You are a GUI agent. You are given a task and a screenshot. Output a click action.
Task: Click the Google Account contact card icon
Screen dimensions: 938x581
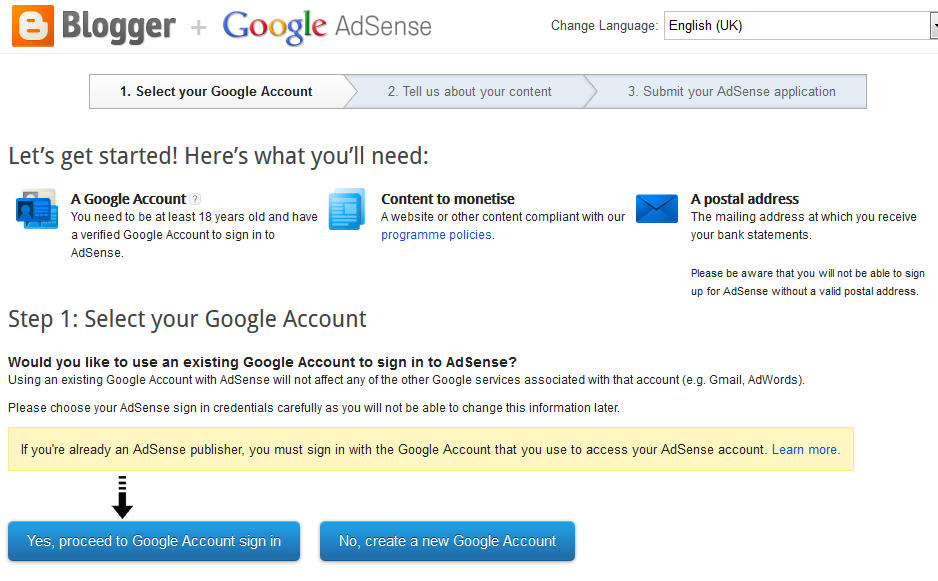(x=37, y=210)
